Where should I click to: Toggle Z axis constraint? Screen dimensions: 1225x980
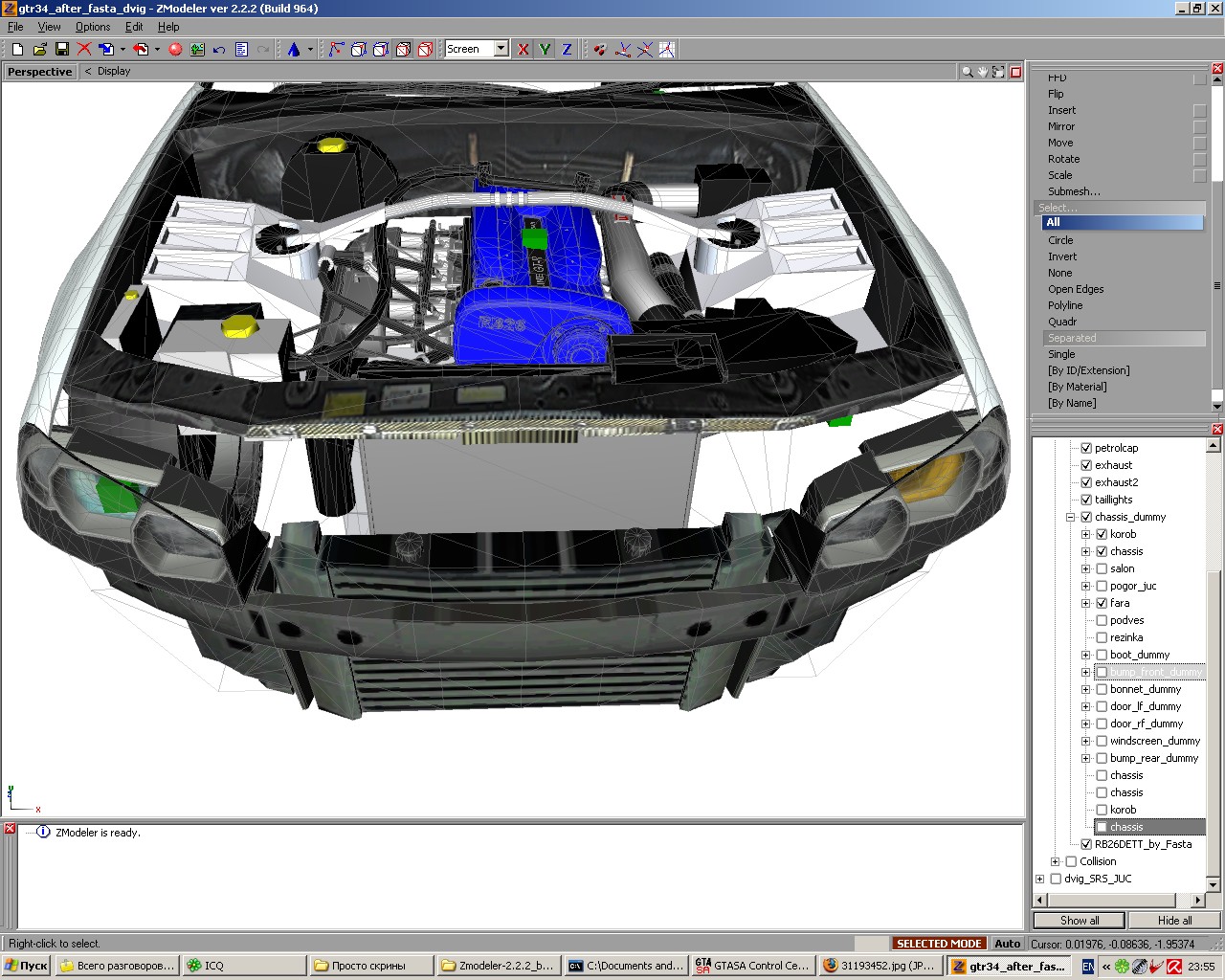coord(567,49)
